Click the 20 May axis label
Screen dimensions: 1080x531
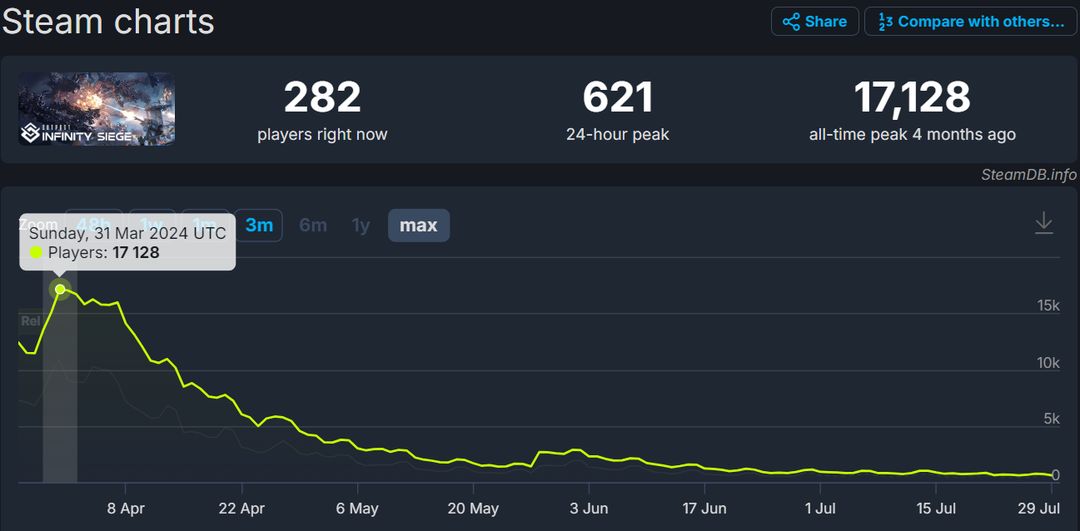pyautogui.click(x=473, y=509)
